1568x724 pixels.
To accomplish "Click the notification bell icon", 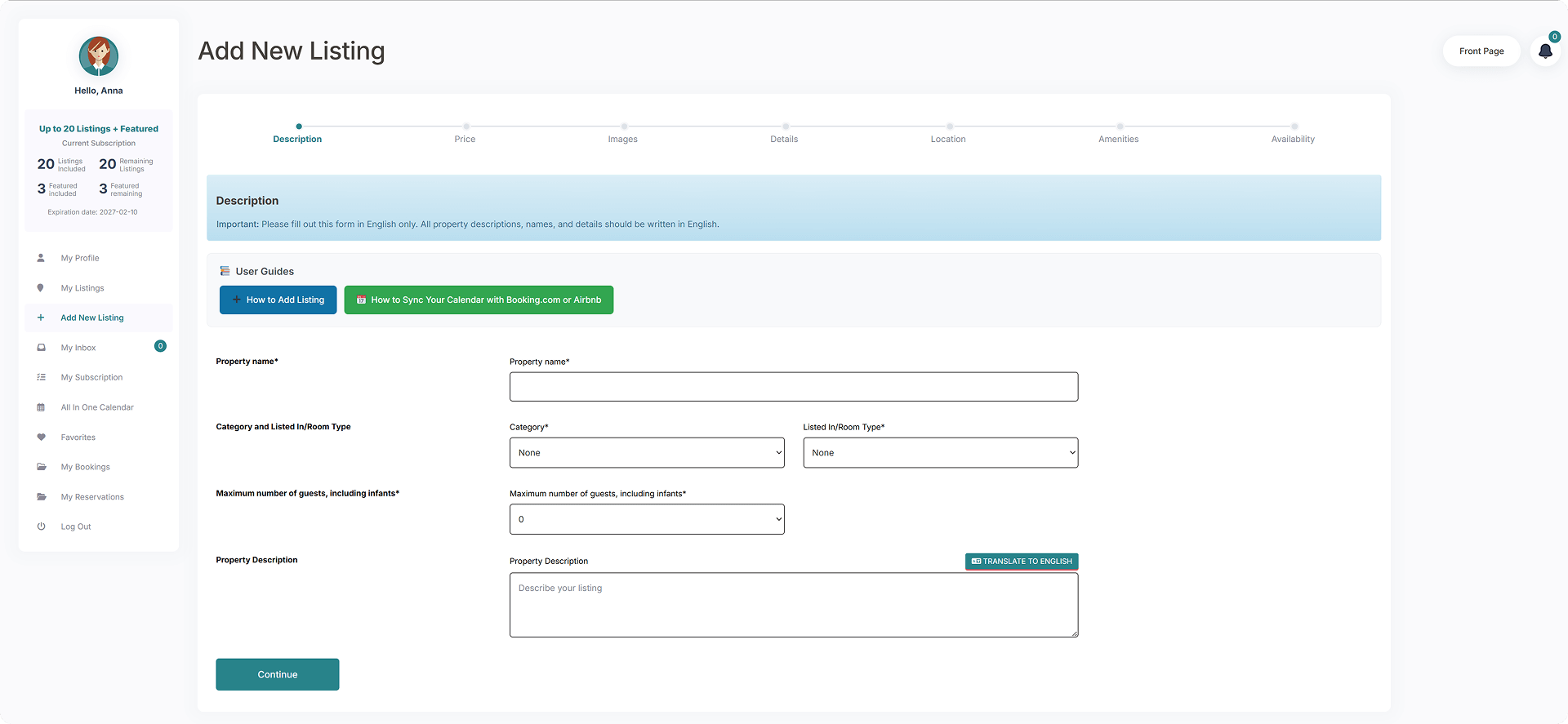I will coord(1544,51).
